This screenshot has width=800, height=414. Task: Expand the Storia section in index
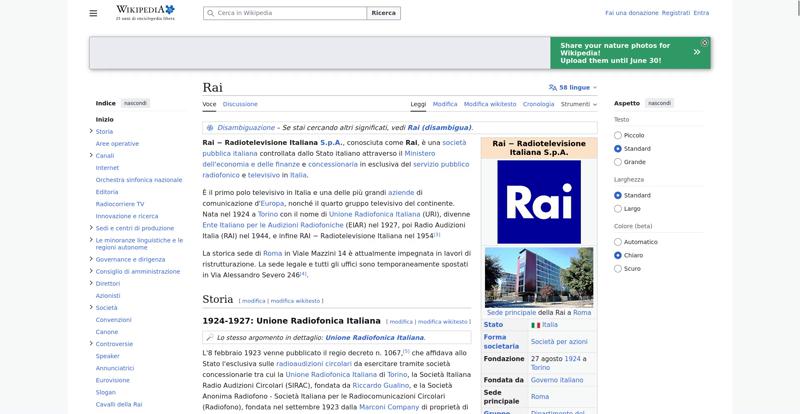(91, 131)
